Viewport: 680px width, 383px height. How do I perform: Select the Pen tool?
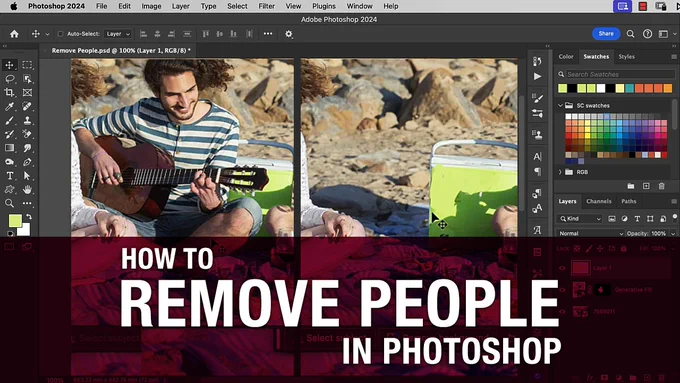click(x=27, y=162)
